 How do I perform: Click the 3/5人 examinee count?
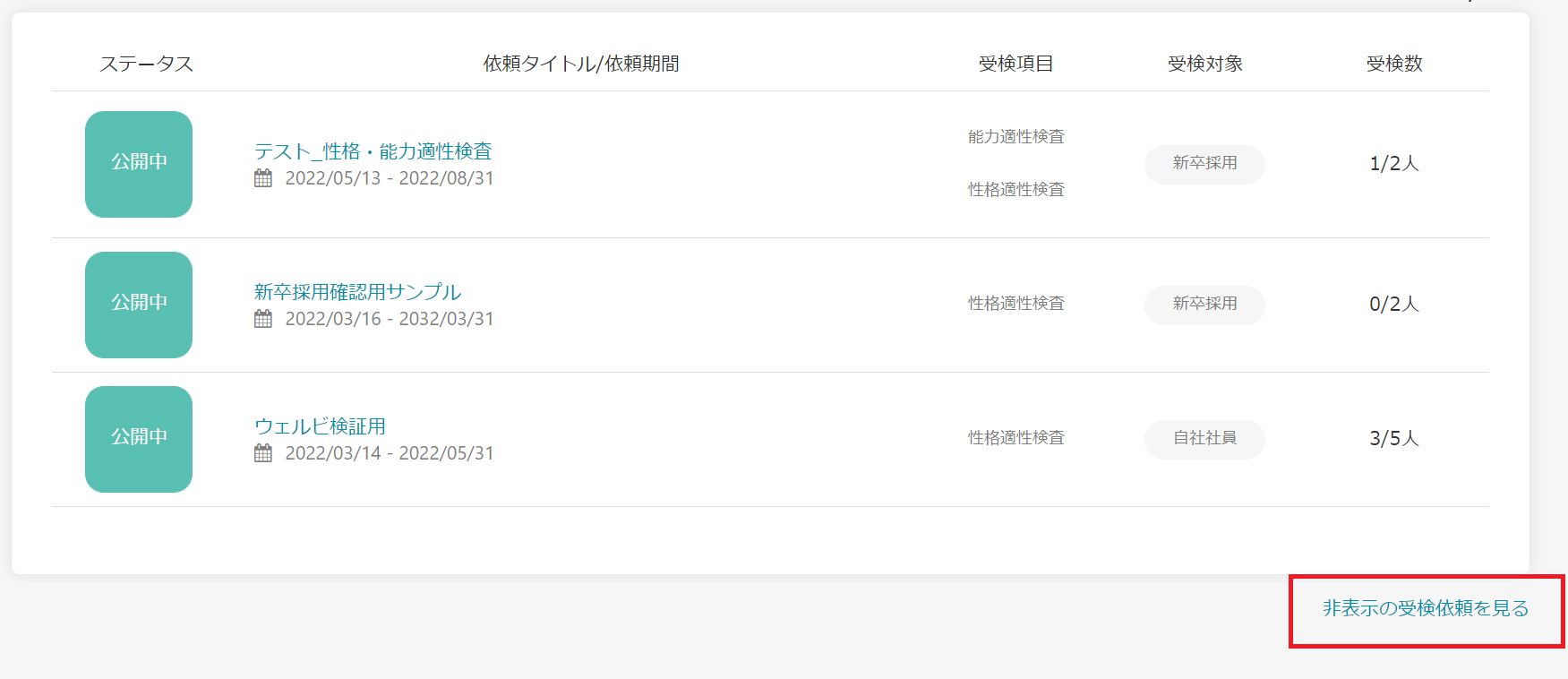click(1393, 439)
